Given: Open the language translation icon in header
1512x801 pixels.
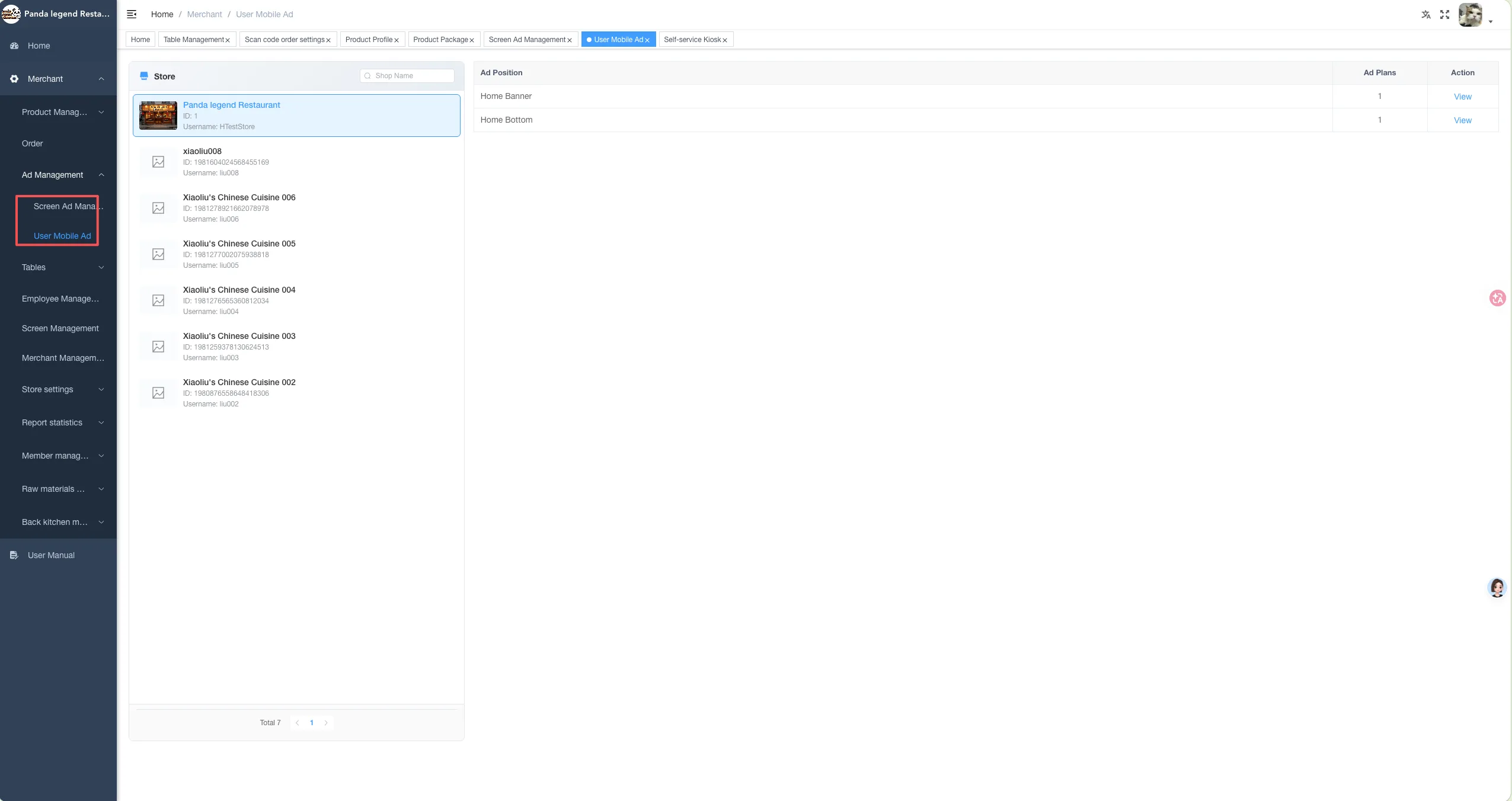Looking at the screenshot, I should [x=1426, y=15].
